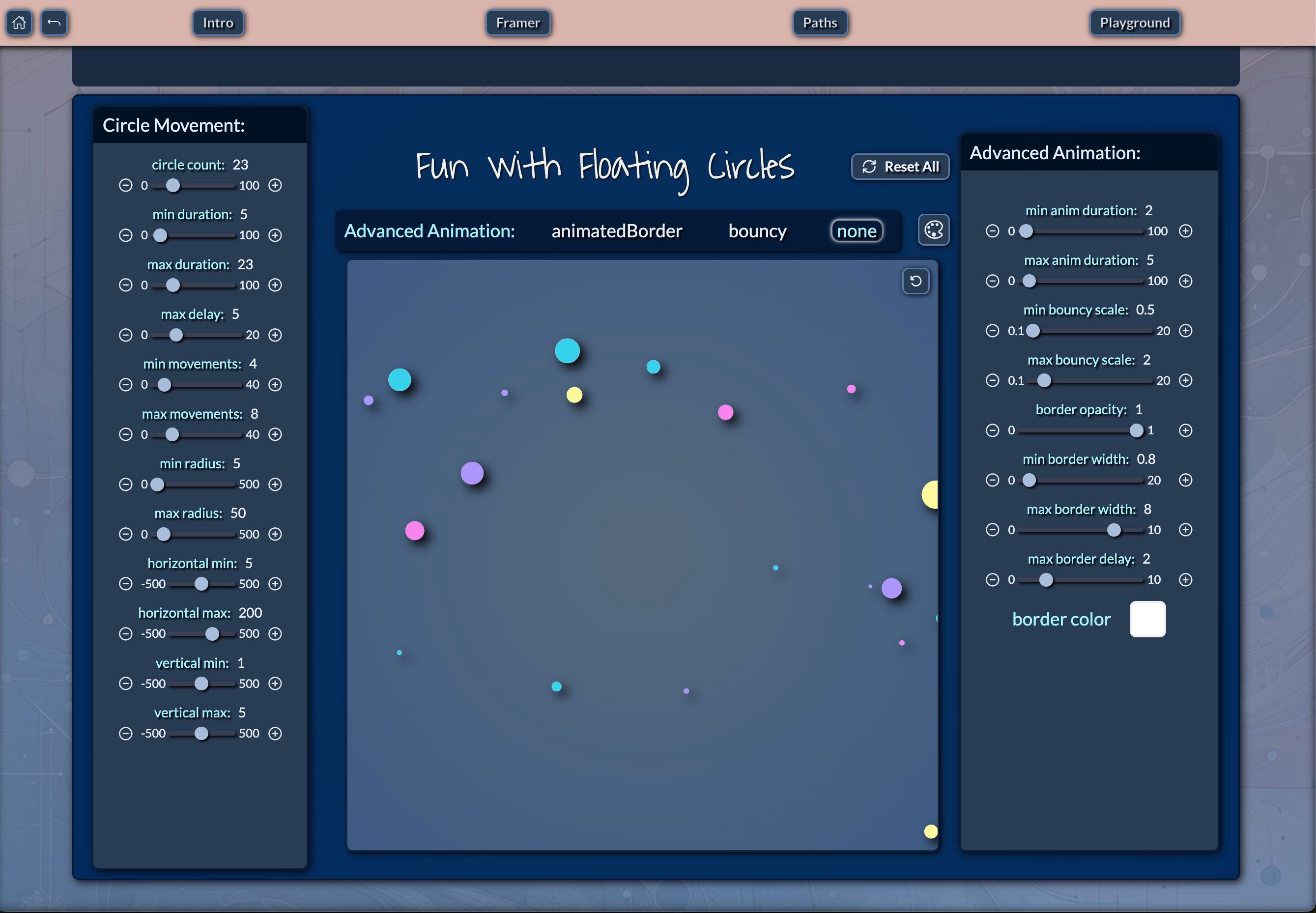Viewport: 1316px width, 913px height.
Task: Click the max border width slider handle
Action: click(1114, 530)
